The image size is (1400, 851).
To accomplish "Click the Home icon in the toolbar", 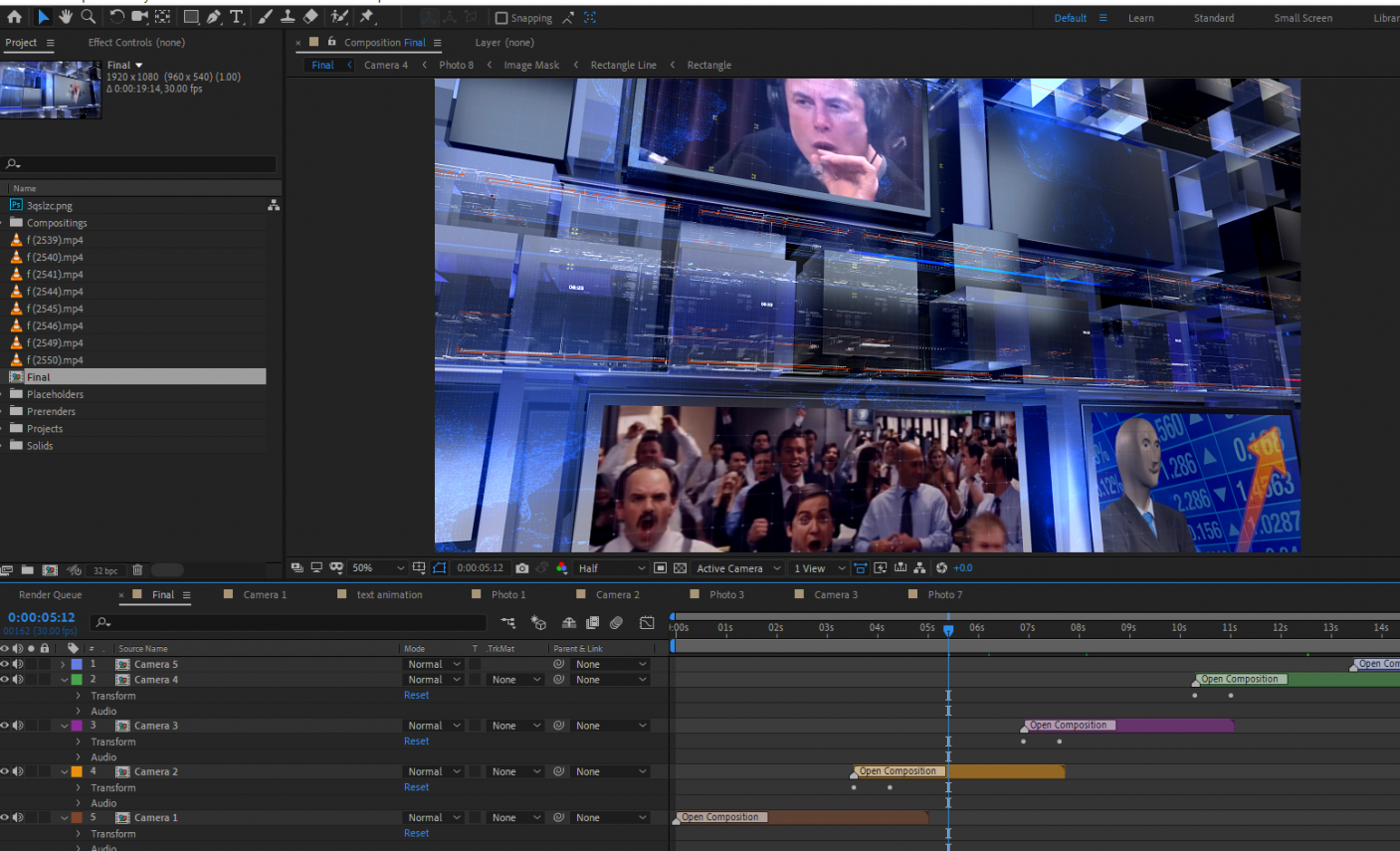I will (14, 17).
